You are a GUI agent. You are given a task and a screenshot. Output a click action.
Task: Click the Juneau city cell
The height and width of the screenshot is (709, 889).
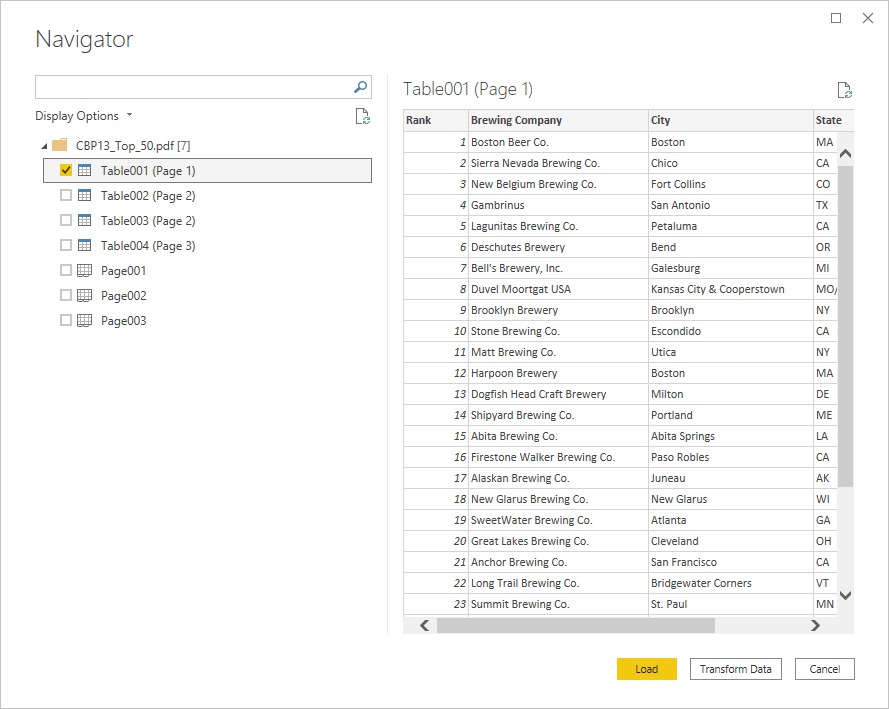click(x=731, y=477)
